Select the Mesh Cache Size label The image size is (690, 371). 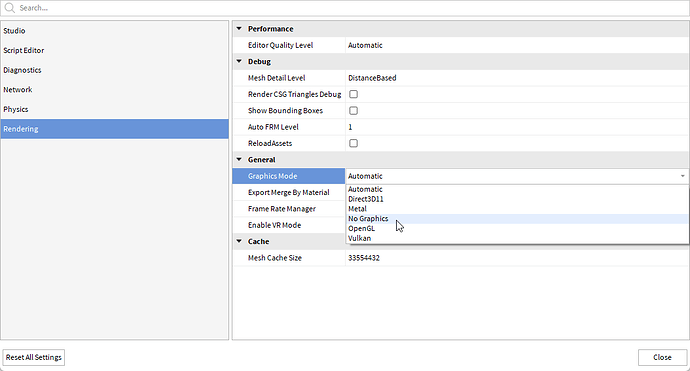click(x=275, y=258)
